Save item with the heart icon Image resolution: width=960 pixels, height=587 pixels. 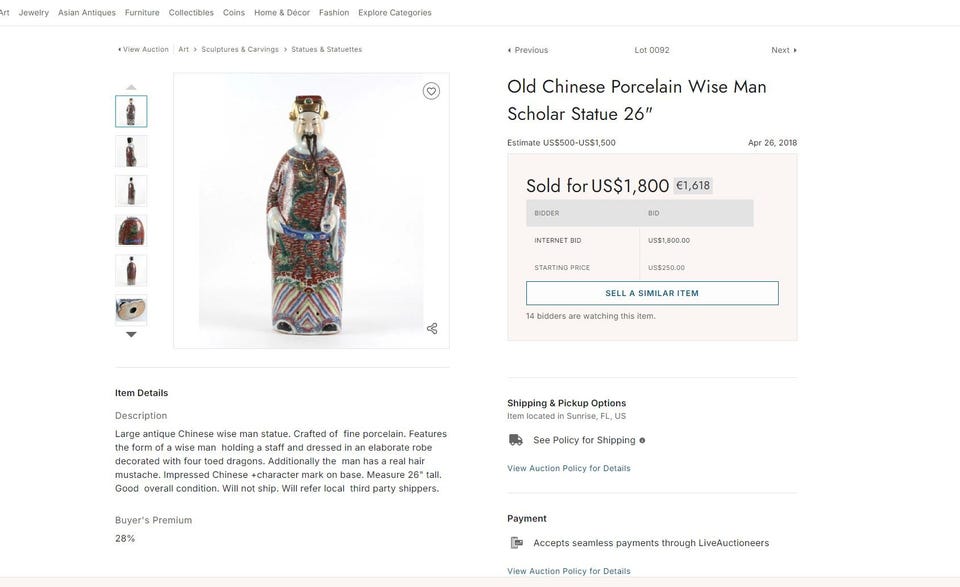point(431,91)
